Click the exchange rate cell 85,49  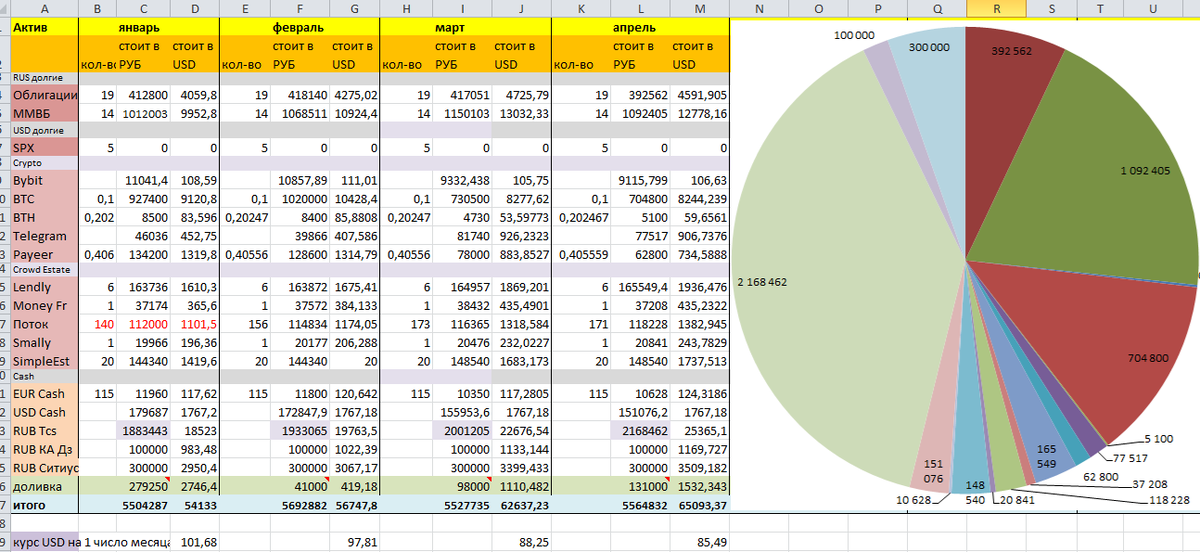click(x=699, y=543)
